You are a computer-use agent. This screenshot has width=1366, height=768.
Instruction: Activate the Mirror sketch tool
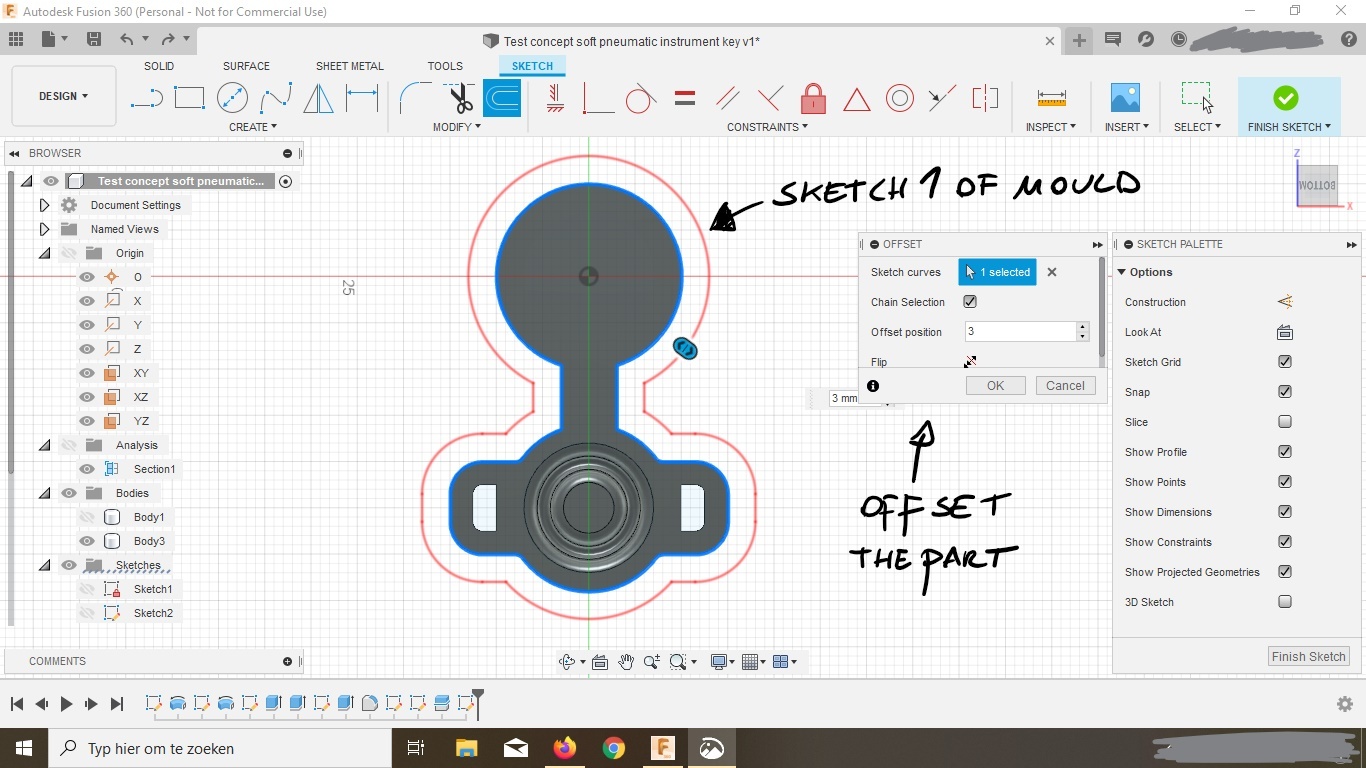pyautogui.click(x=318, y=98)
